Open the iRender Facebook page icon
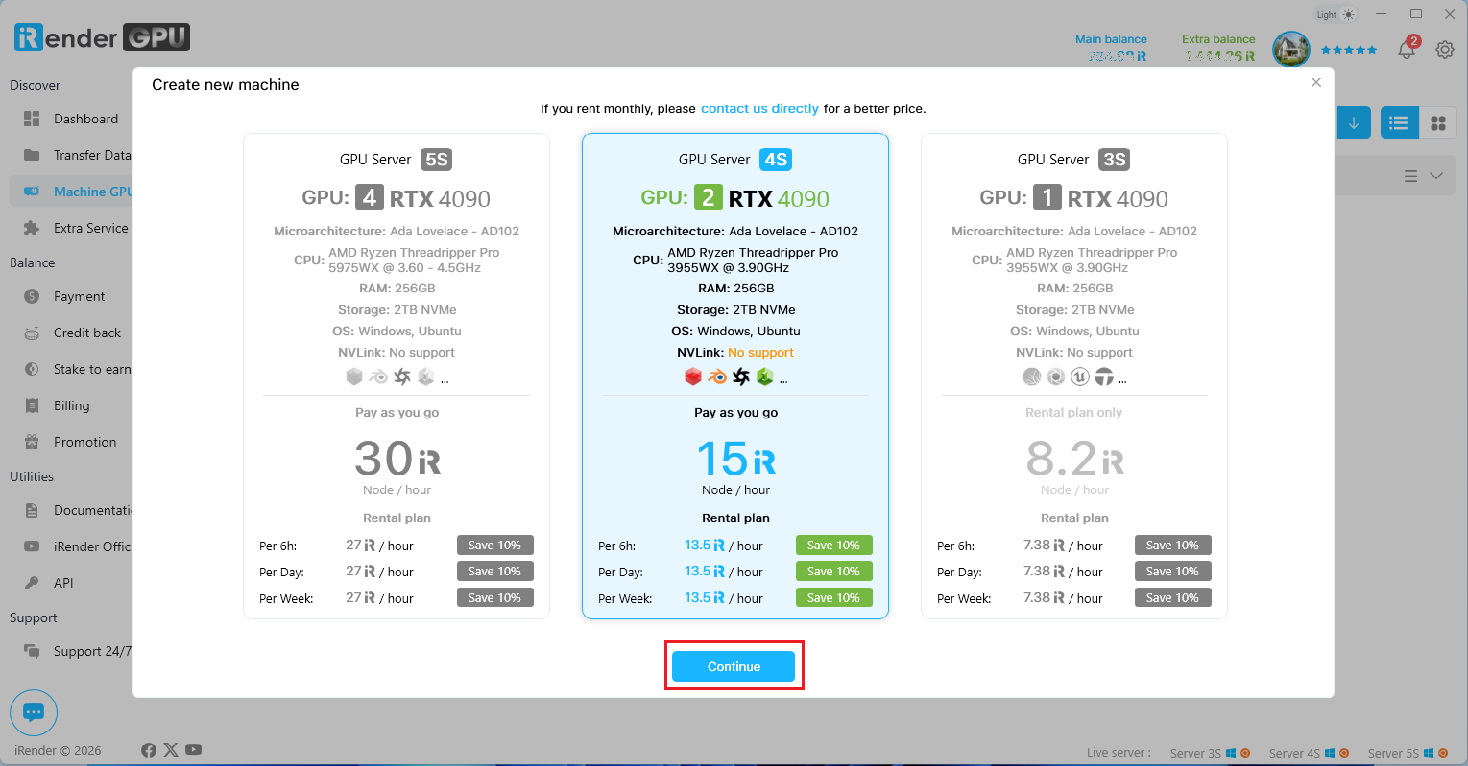The height and width of the screenshot is (766, 1468). pyautogui.click(x=149, y=750)
